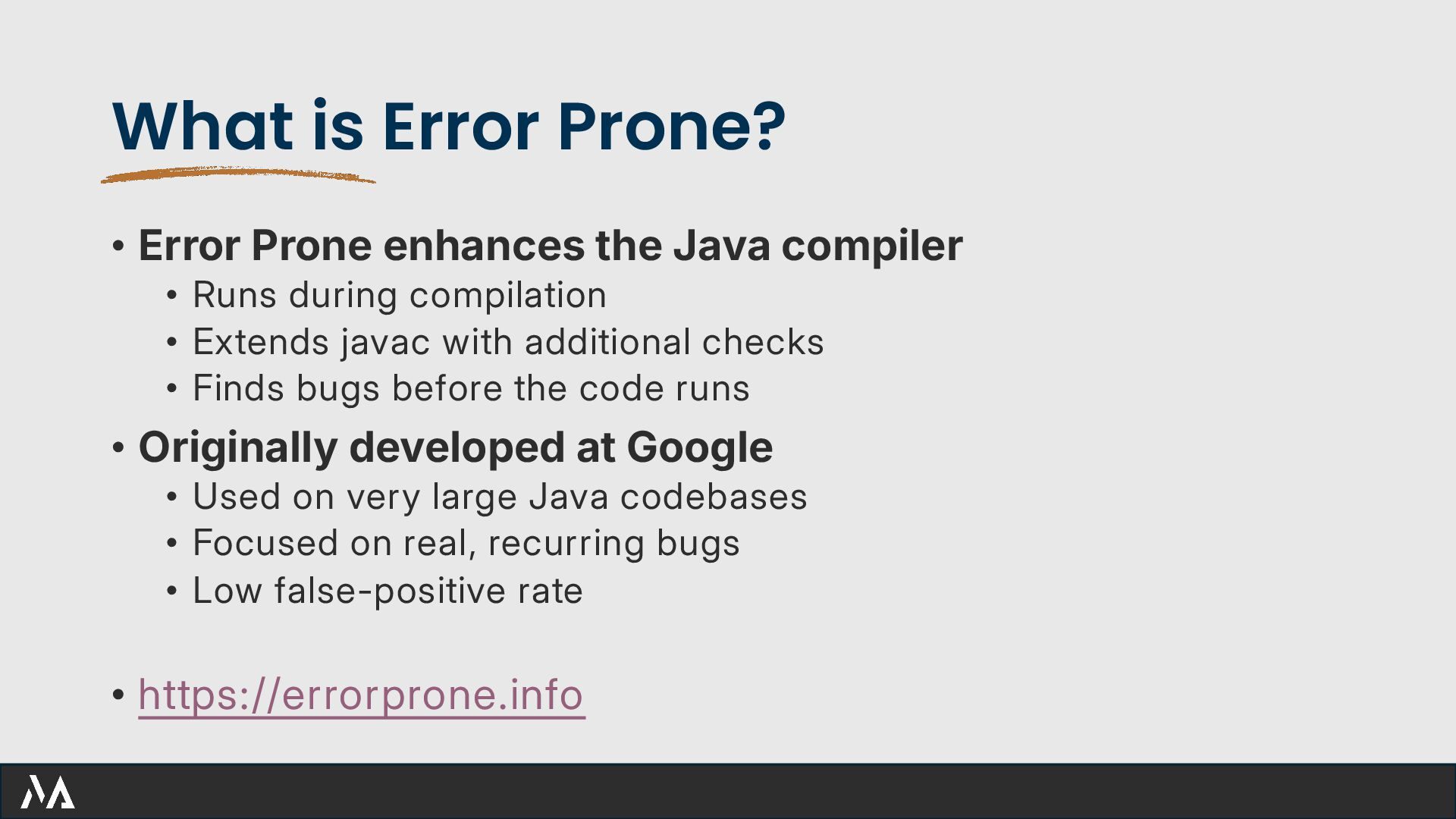
Task: Select the "Error Prone enhances the Java compiler" heading
Action: tap(551, 246)
